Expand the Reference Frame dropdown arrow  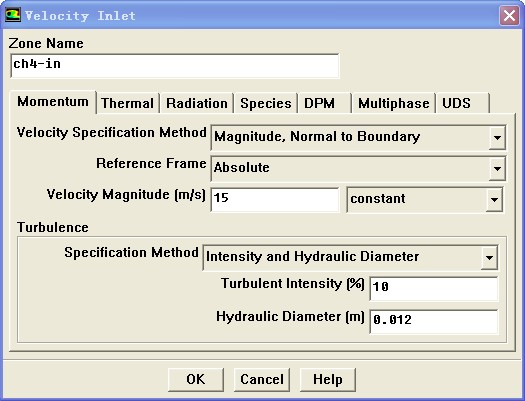pyautogui.click(x=497, y=168)
